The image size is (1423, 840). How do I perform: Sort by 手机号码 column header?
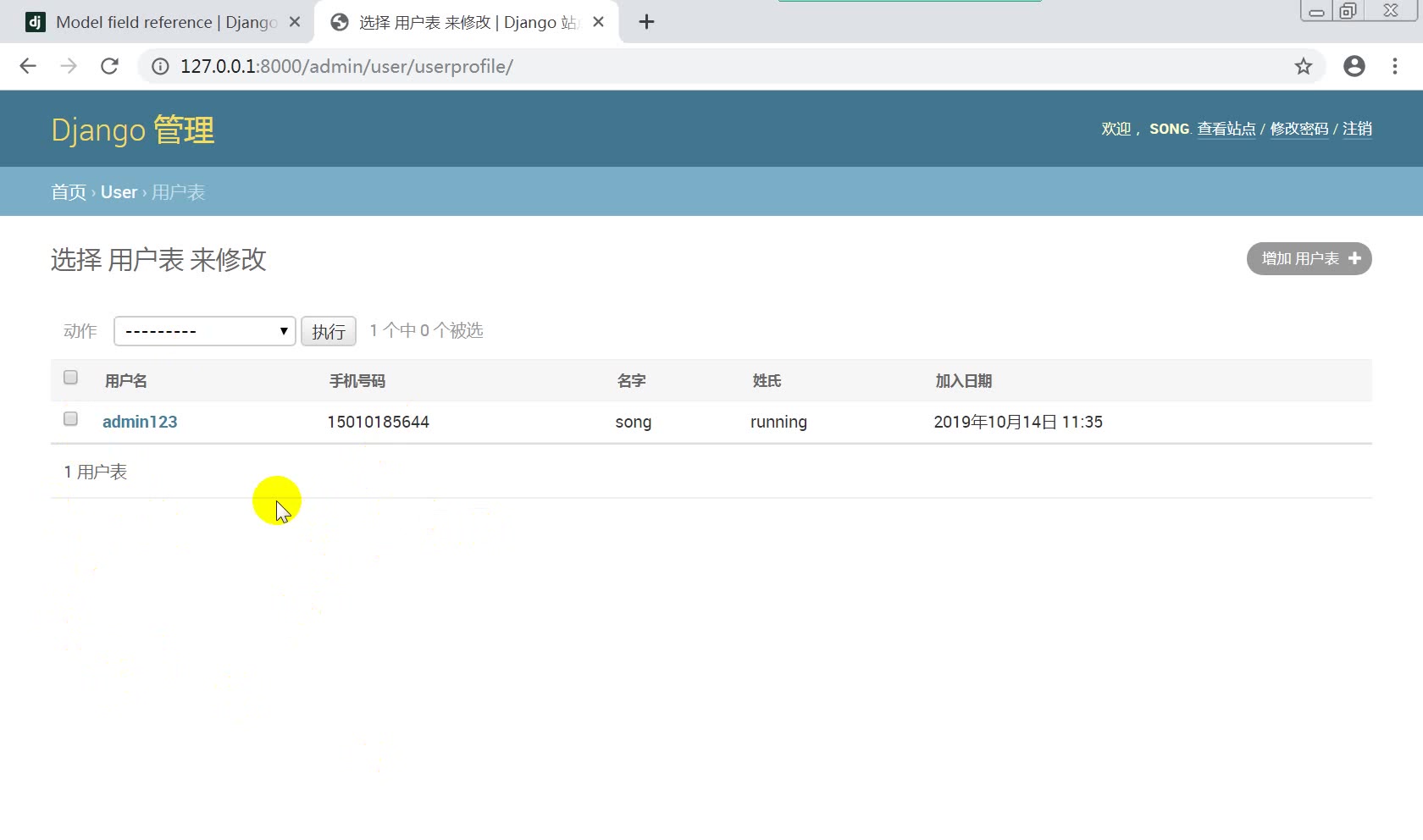[x=357, y=381]
